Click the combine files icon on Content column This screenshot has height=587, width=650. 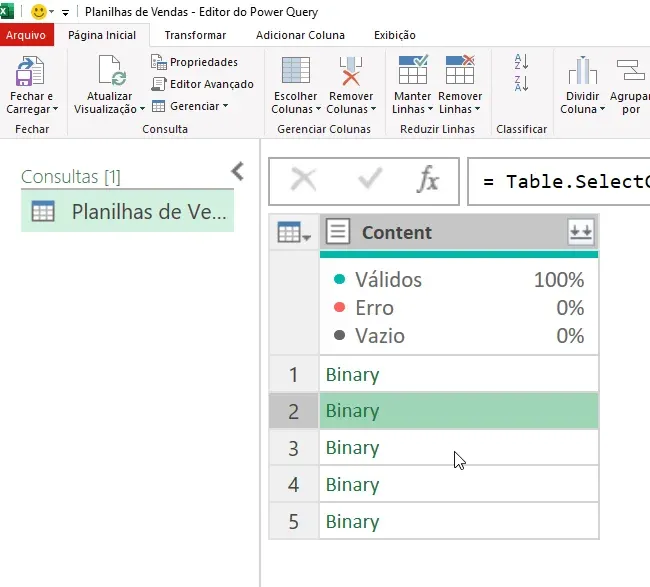click(580, 232)
